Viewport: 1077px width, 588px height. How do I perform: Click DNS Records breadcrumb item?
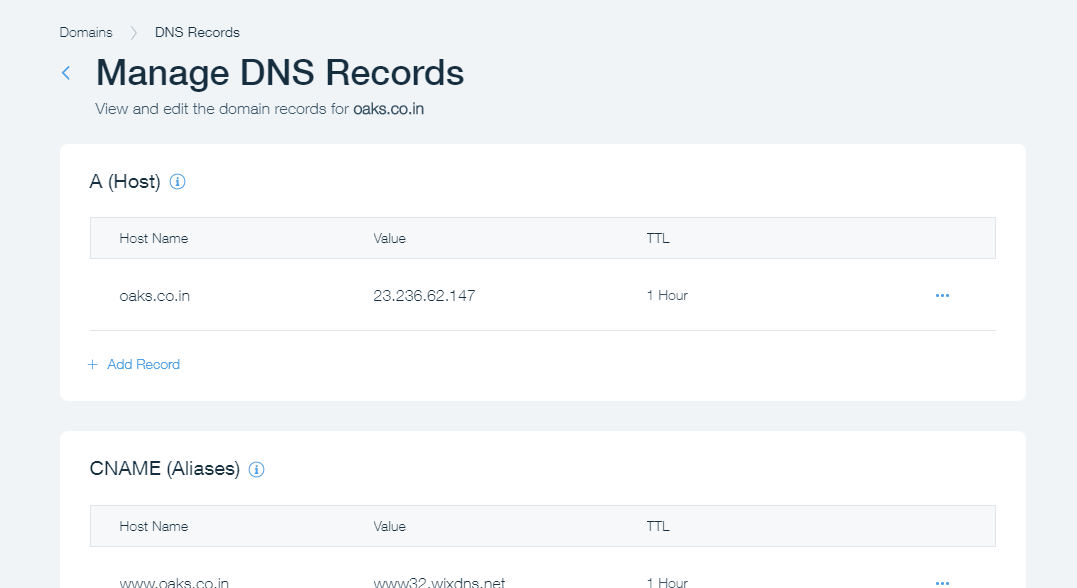tap(197, 32)
